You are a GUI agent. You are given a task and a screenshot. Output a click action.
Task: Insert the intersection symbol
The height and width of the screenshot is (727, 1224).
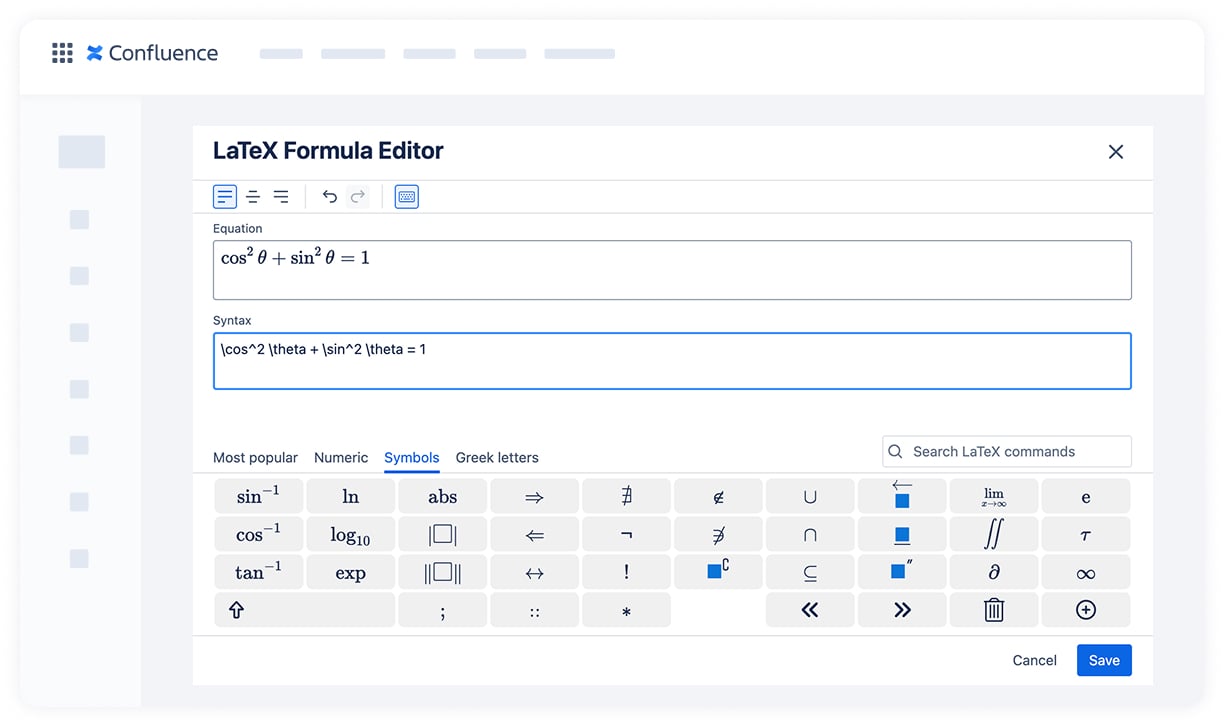(810, 534)
